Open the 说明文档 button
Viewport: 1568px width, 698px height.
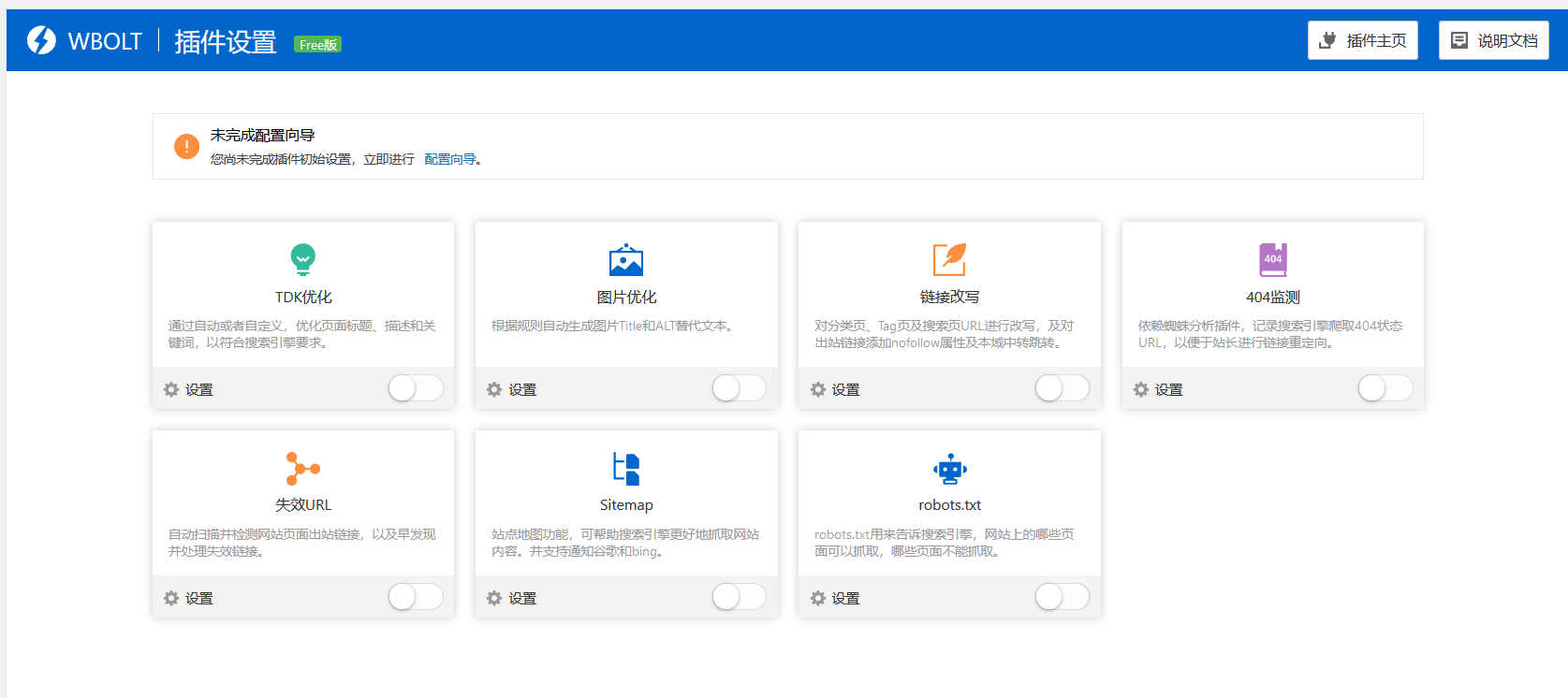pos(1494,40)
